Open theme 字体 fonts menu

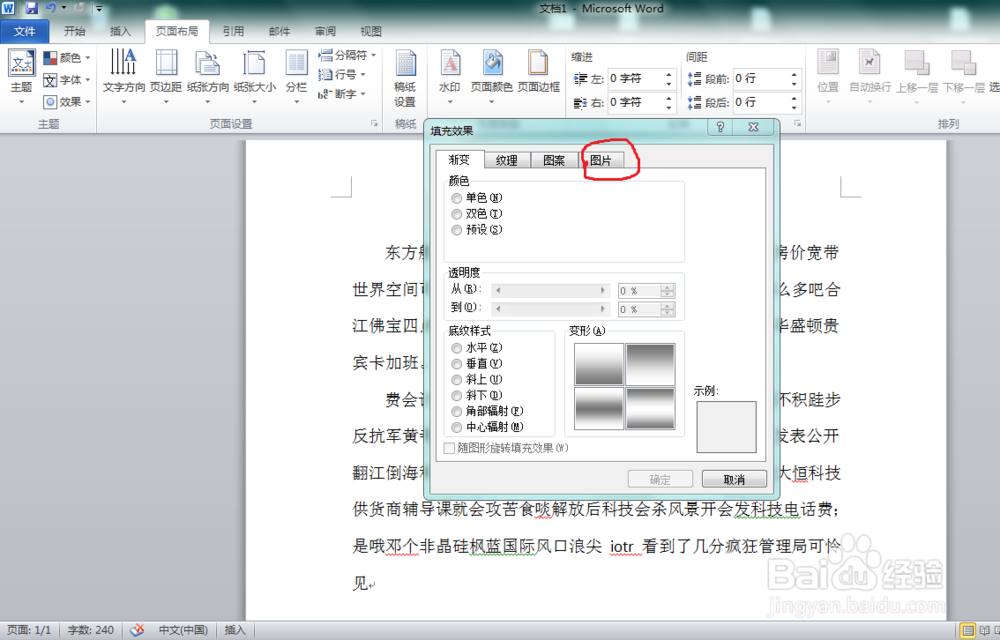(x=66, y=80)
